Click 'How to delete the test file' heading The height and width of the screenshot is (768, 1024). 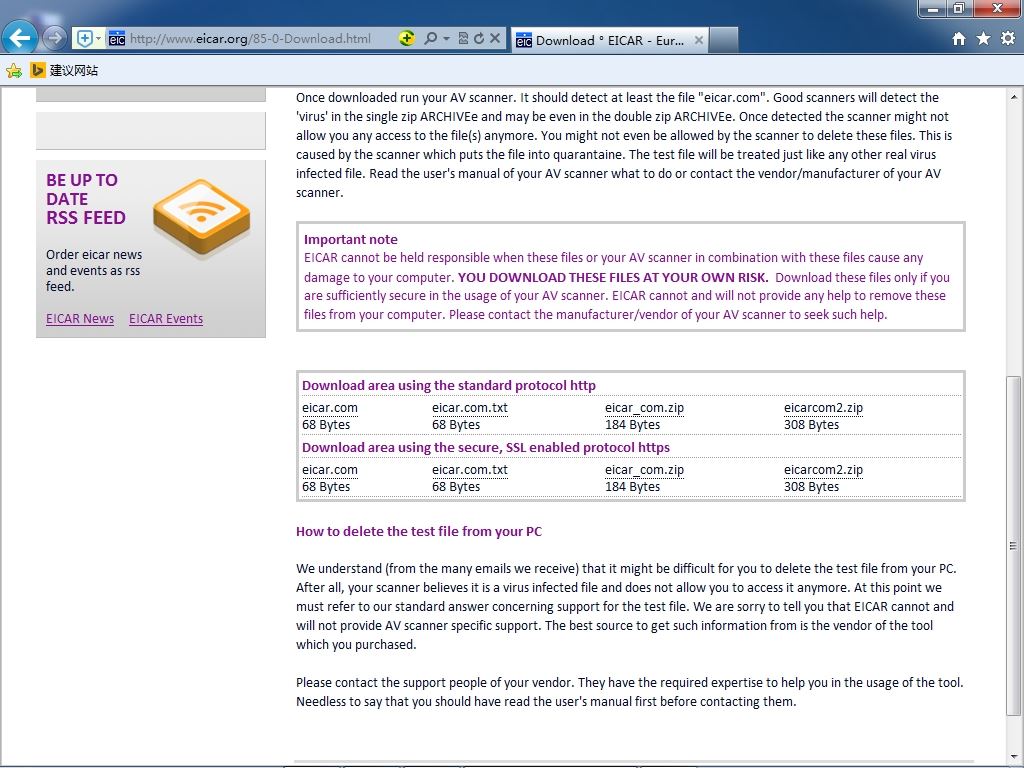click(x=419, y=531)
